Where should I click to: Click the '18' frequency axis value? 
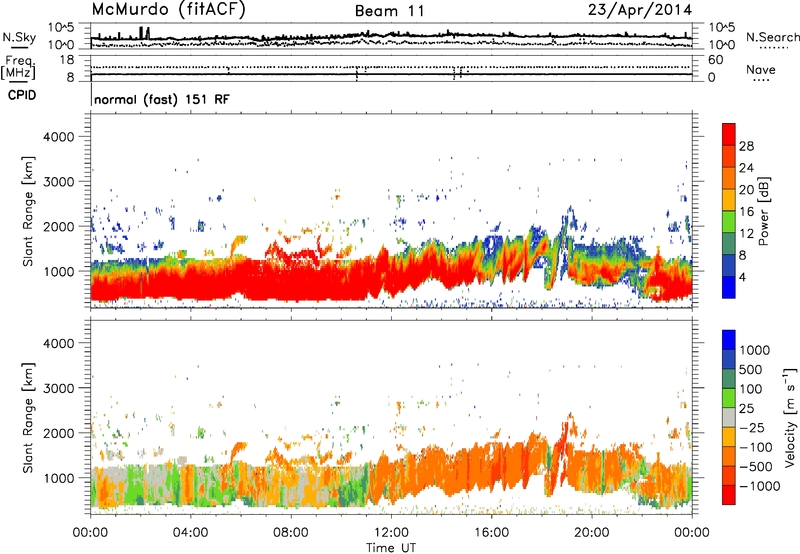click(66, 60)
